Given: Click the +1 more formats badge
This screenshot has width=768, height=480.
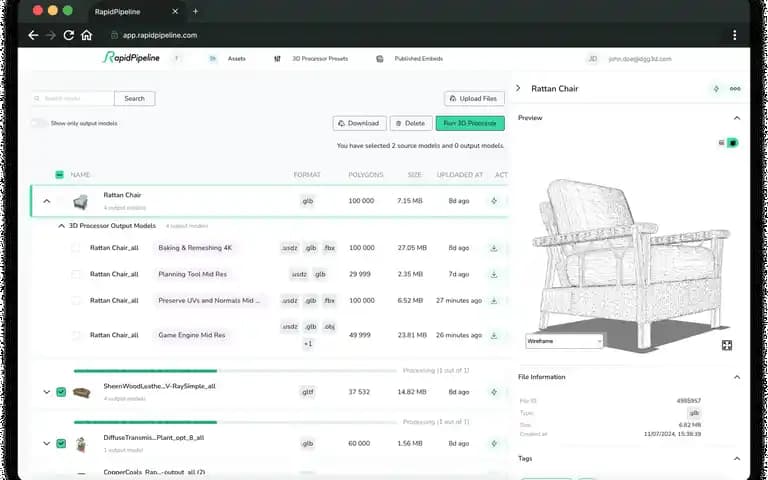Looking at the screenshot, I should (308, 344).
